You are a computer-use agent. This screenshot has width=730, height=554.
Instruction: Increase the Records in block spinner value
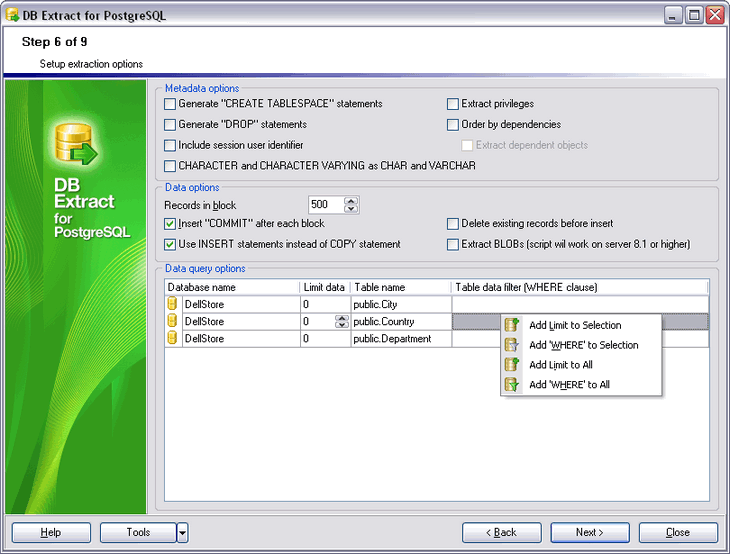(x=351, y=200)
